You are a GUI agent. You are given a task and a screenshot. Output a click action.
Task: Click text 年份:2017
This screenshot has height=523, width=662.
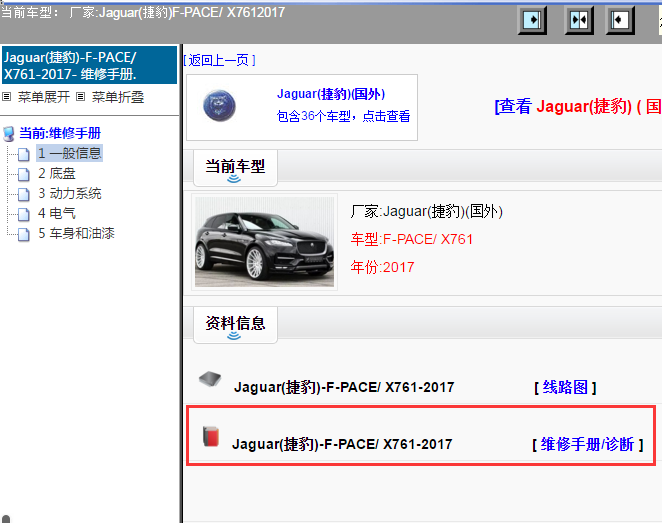click(382, 267)
